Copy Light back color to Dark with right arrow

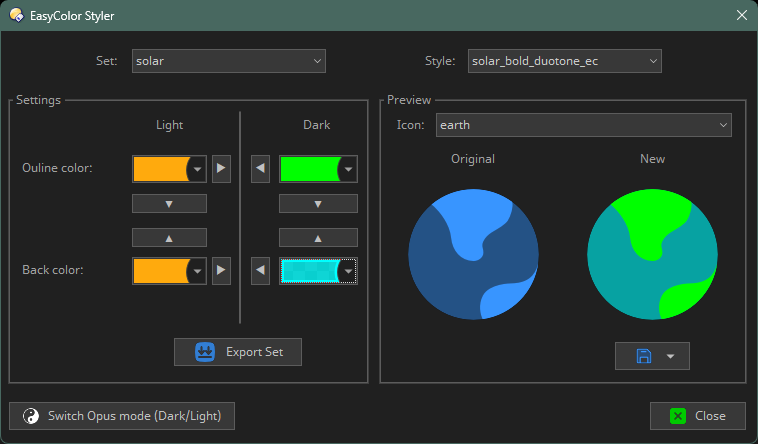tap(221, 270)
